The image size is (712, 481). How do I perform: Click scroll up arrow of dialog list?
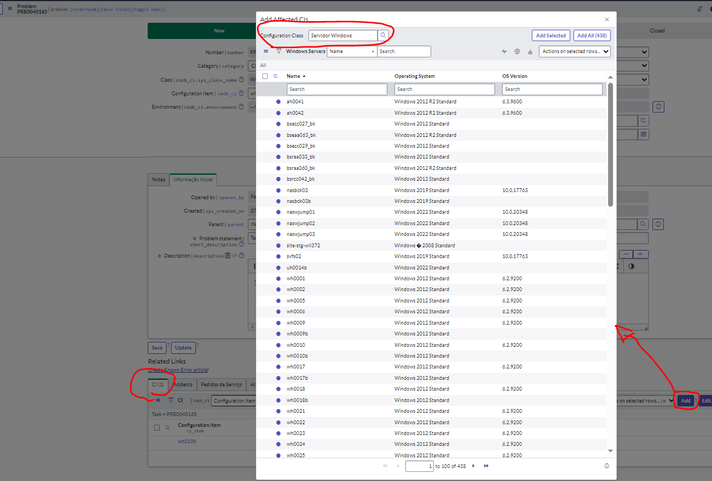(610, 77)
